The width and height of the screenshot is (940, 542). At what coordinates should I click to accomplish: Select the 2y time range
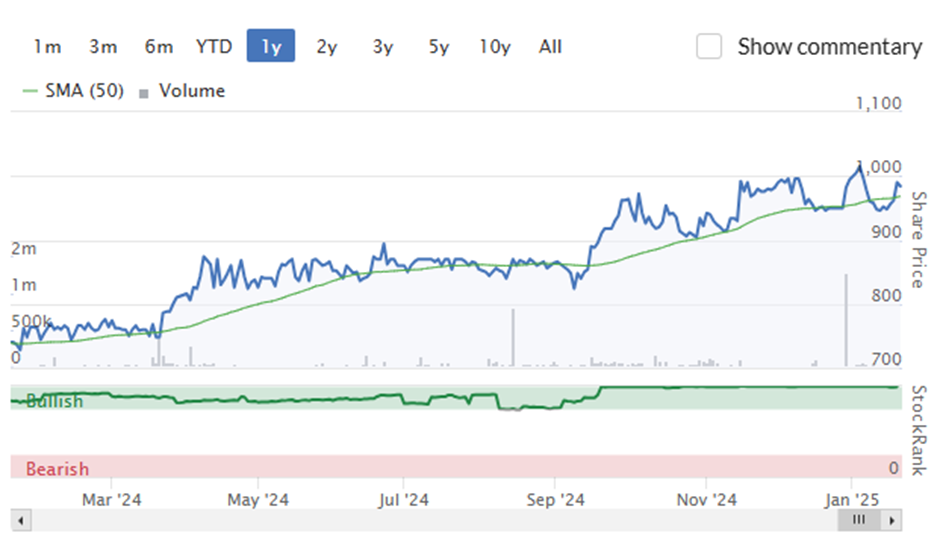click(327, 46)
